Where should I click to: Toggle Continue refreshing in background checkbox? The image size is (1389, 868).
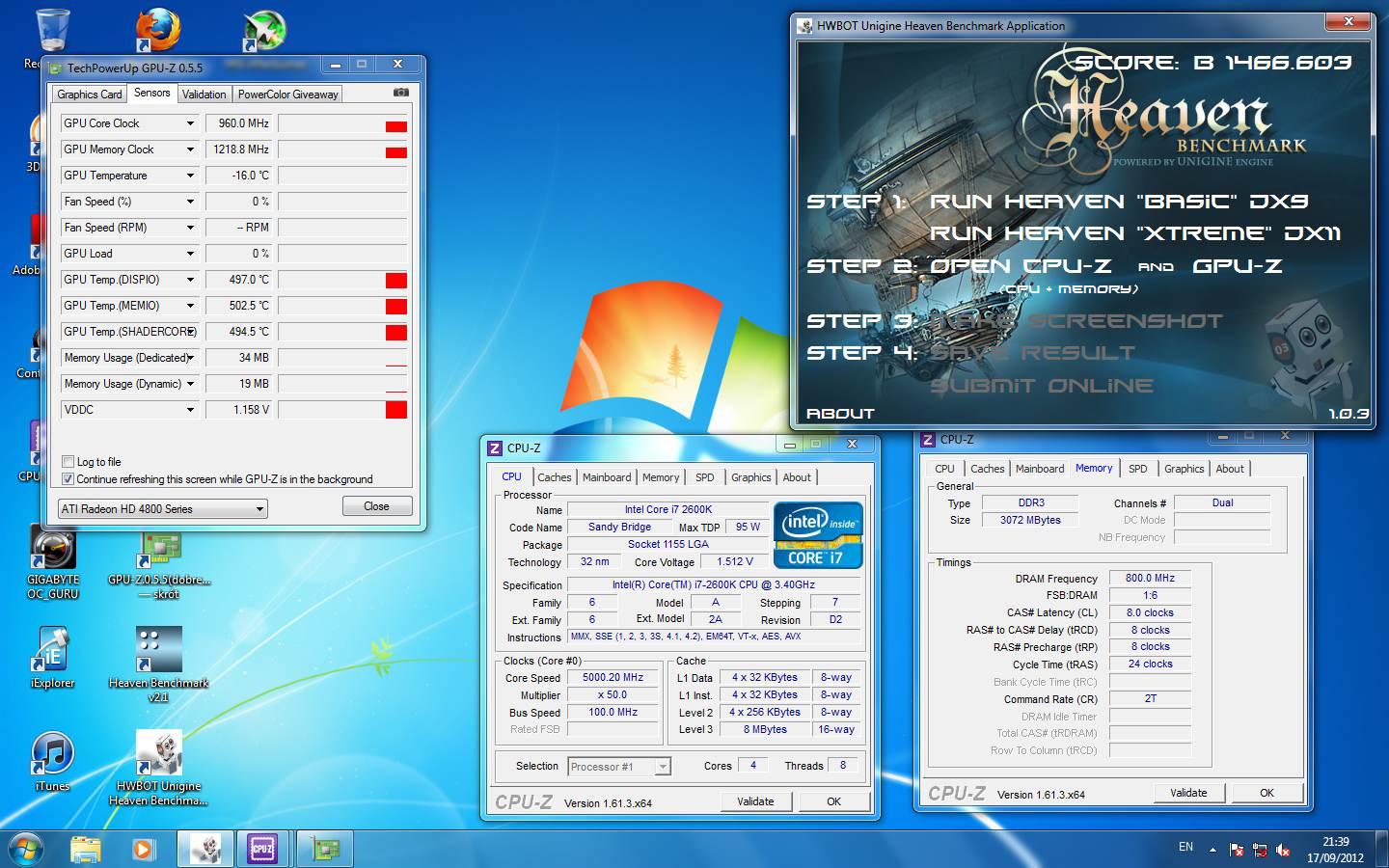click(68, 479)
